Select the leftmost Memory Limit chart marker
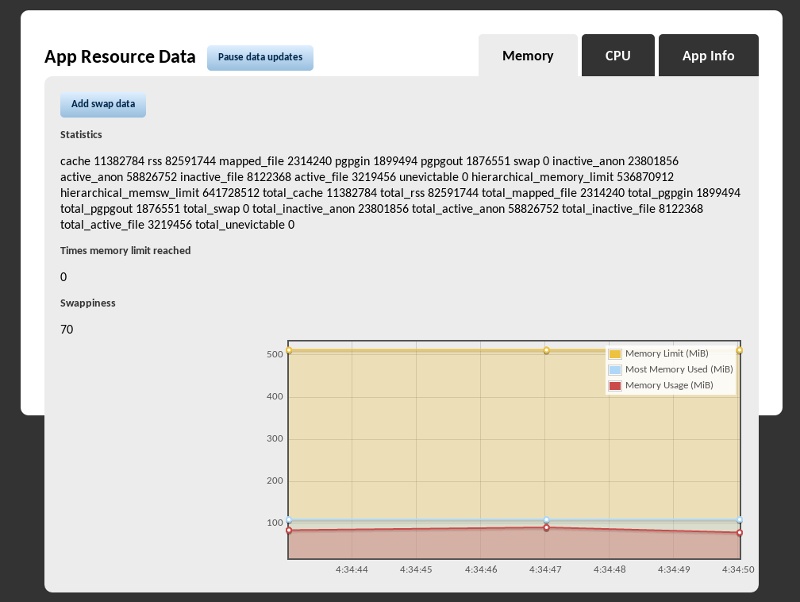800x602 pixels. [288, 351]
